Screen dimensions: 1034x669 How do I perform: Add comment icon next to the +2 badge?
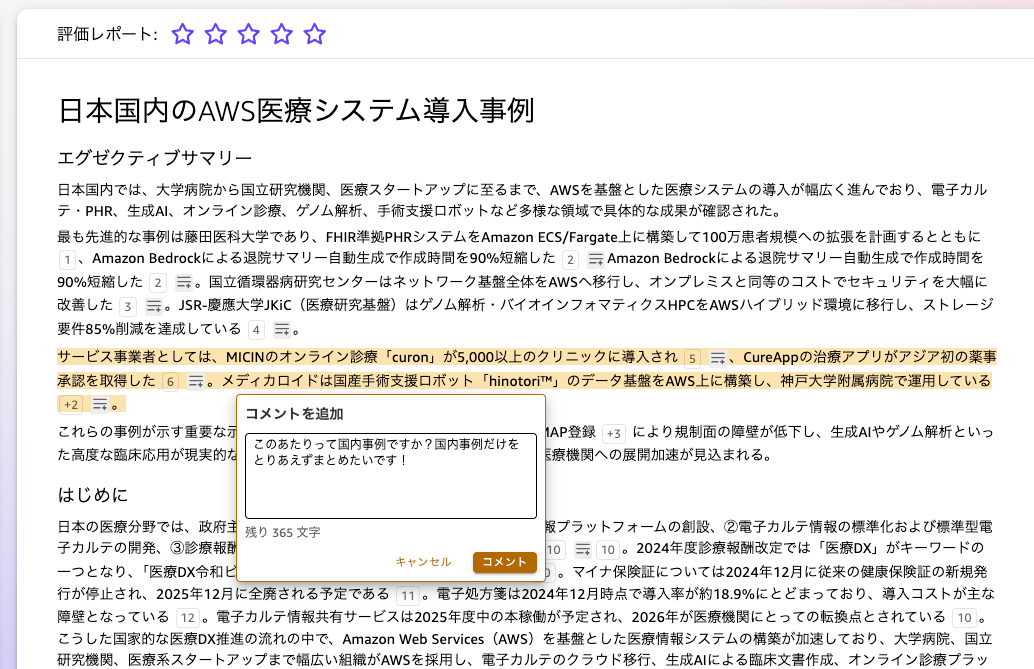tap(100, 404)
